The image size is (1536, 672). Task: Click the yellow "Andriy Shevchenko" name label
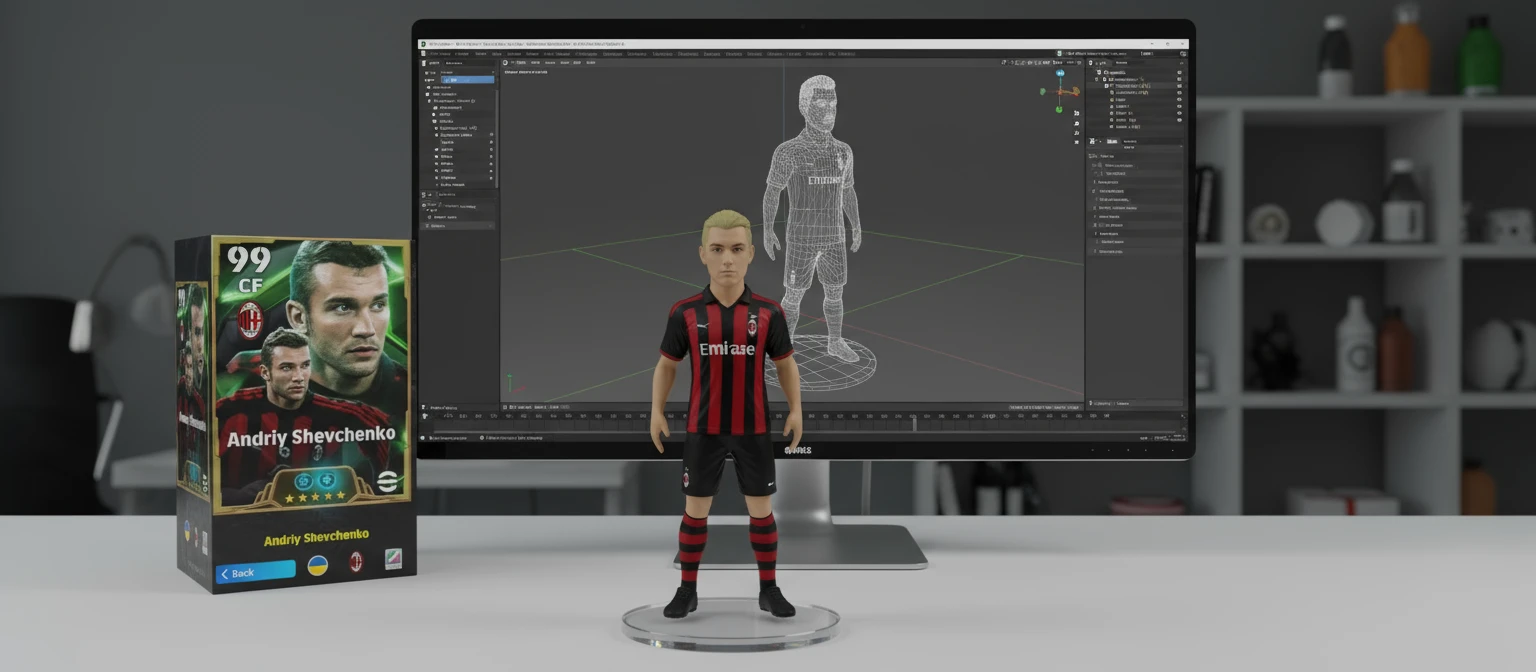coord(316,538)
